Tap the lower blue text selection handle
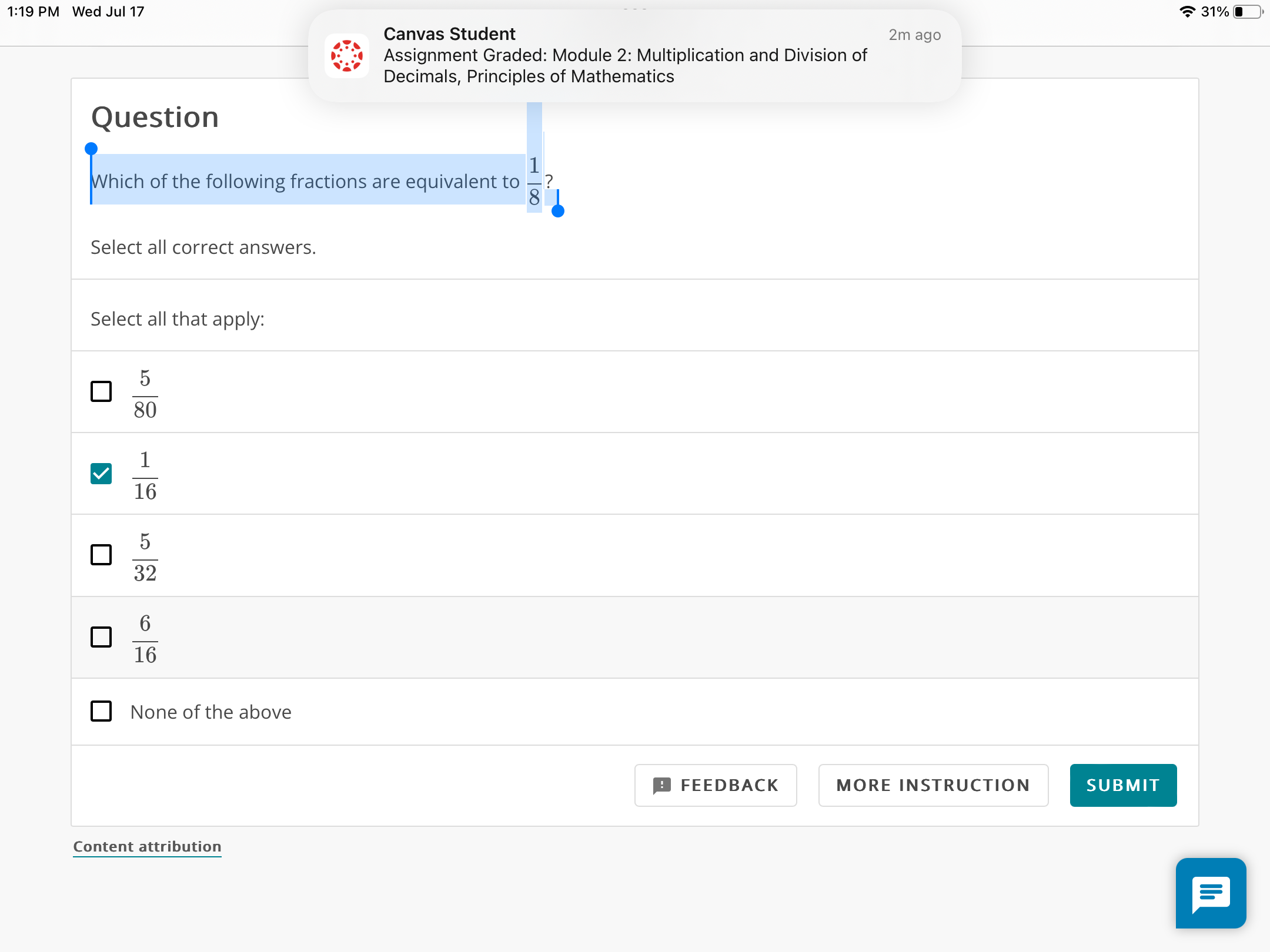The height and width of the screenshot is (952, 1270). click(x=557, y=212)
